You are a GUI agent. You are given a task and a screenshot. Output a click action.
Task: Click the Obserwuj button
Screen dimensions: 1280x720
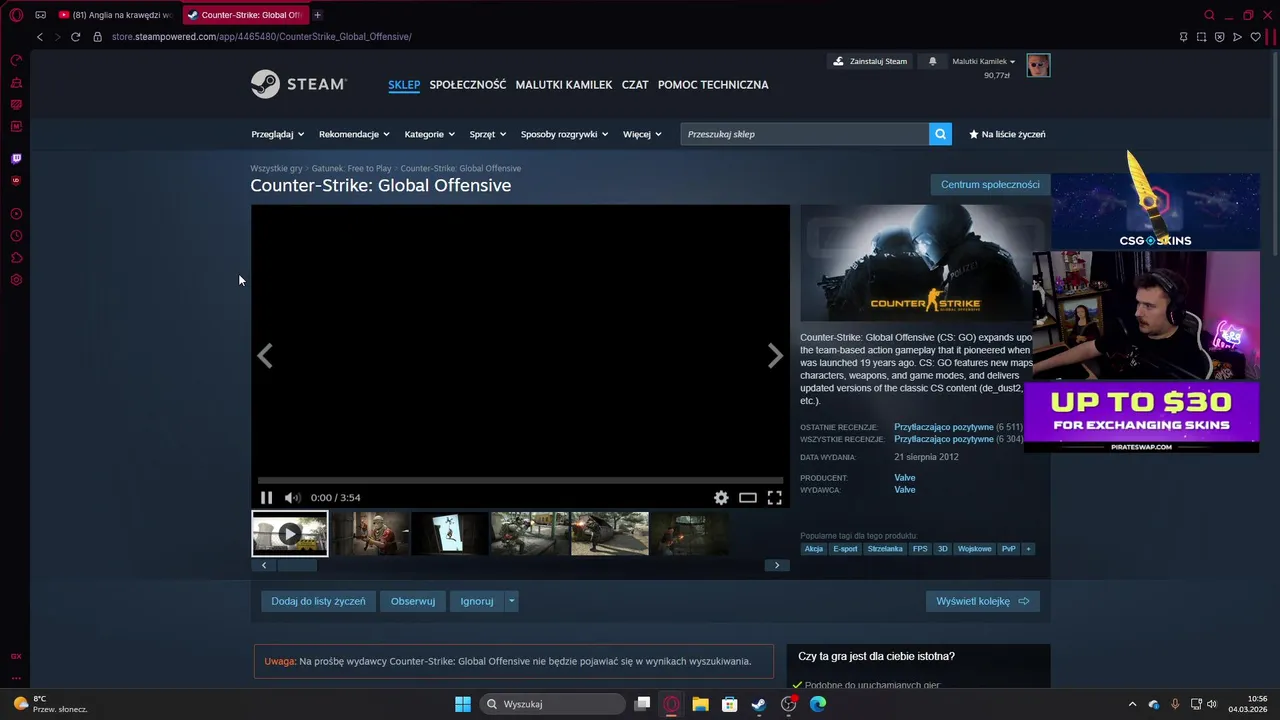[413, 601]
